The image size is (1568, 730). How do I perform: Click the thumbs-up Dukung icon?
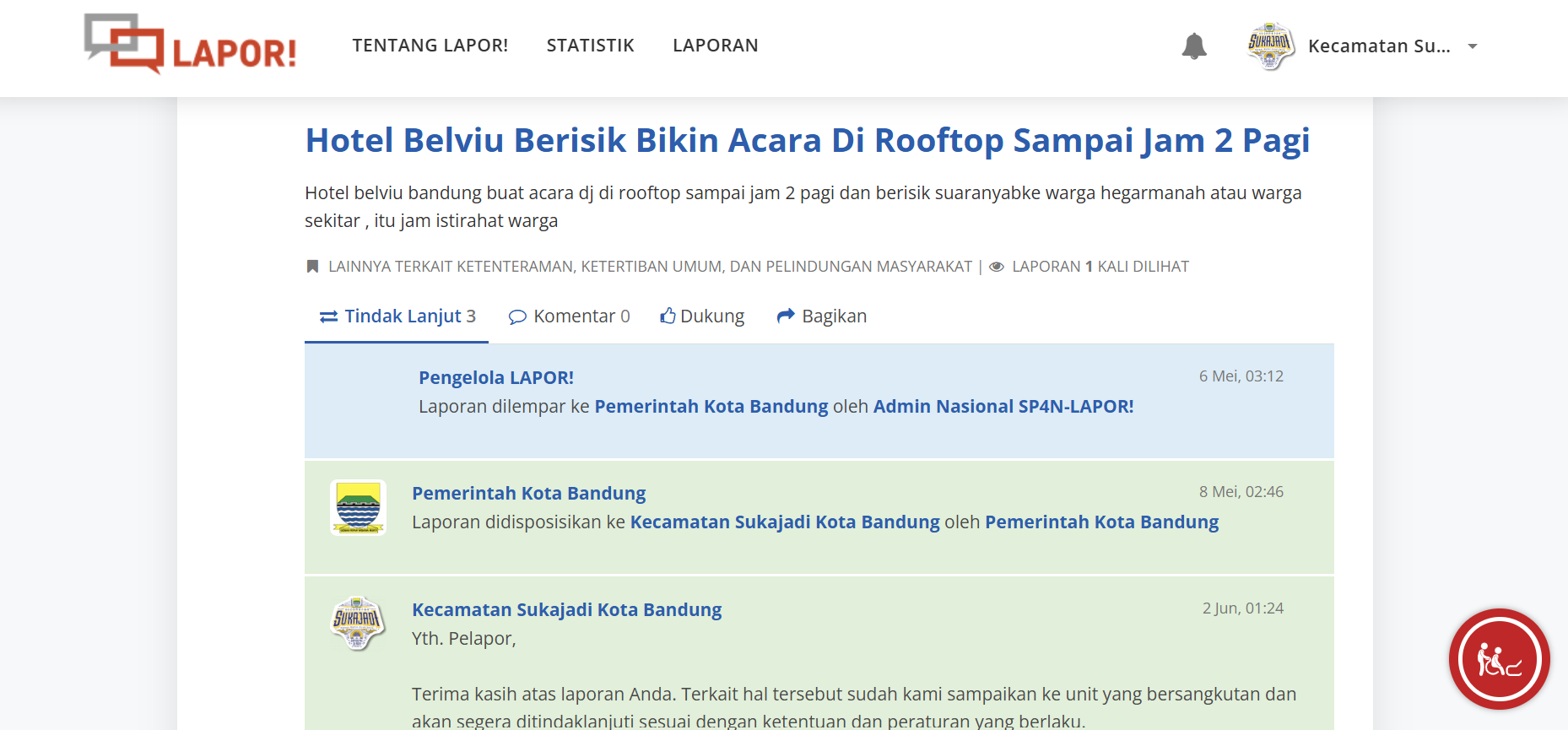tap(668, 316)
